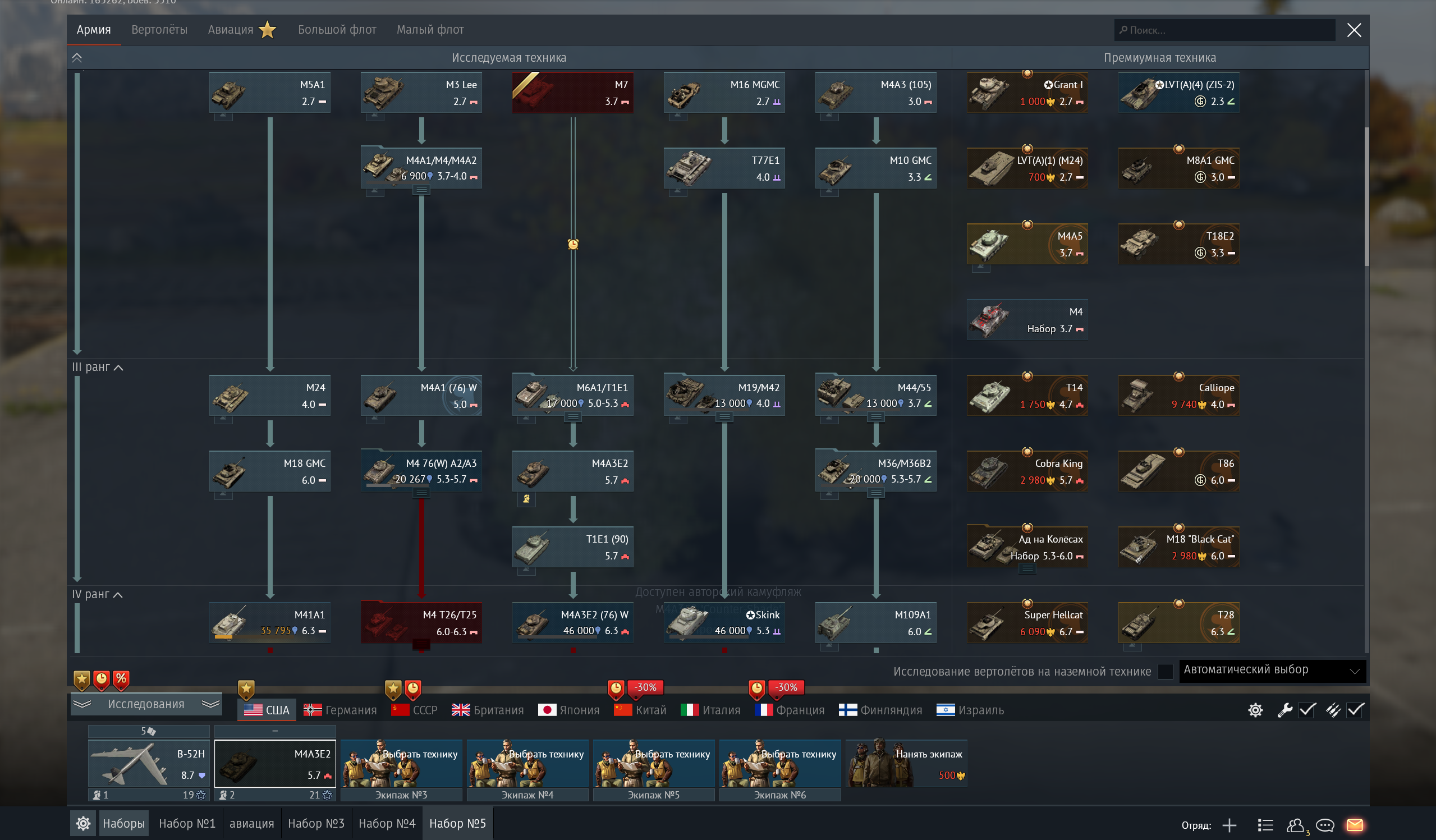Click Нанять экипаж for 500 eagles
This screenshot has width=1436, height=840.
pos(906,764)
